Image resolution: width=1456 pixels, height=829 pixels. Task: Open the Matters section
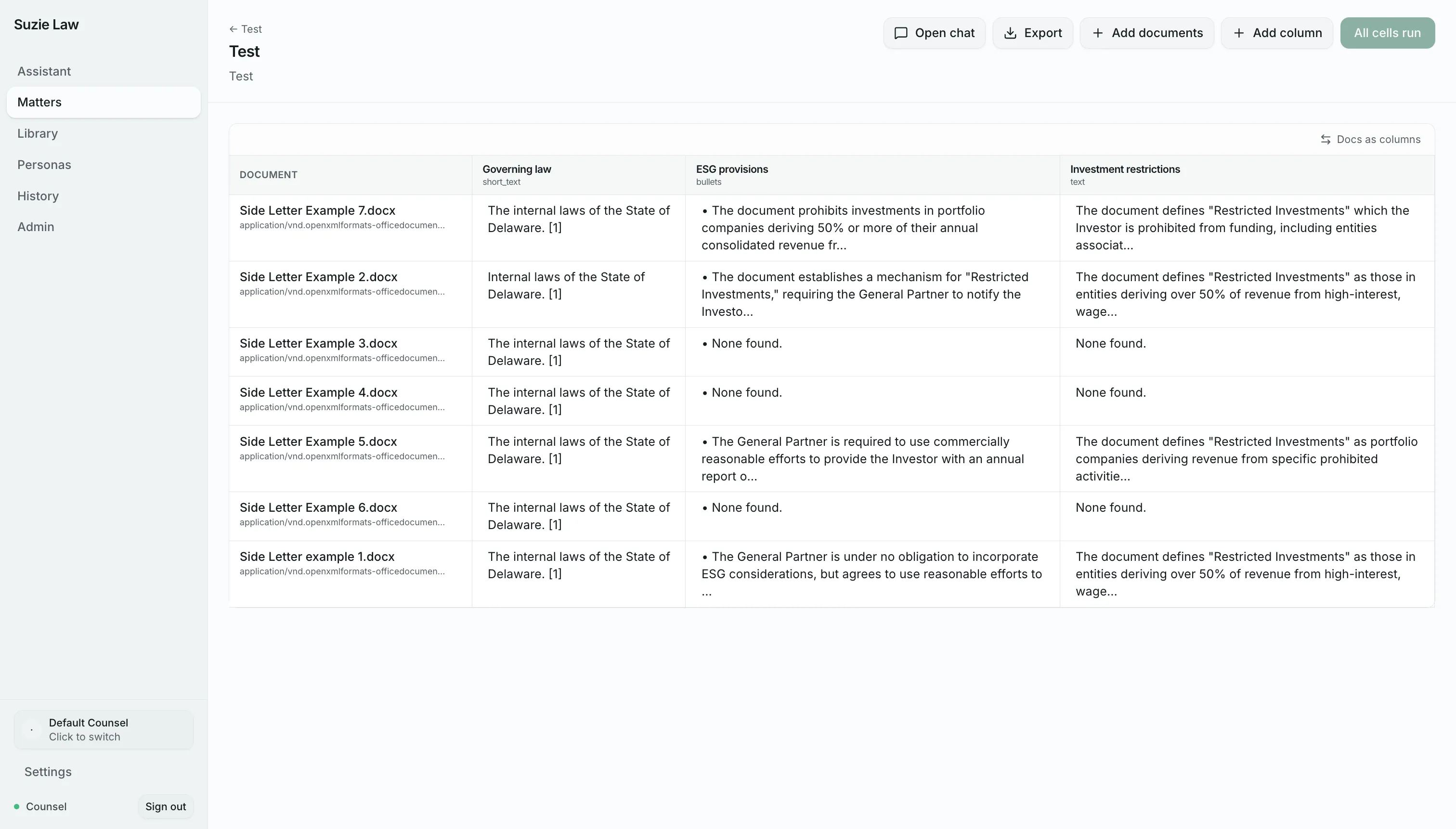(104, 103)
